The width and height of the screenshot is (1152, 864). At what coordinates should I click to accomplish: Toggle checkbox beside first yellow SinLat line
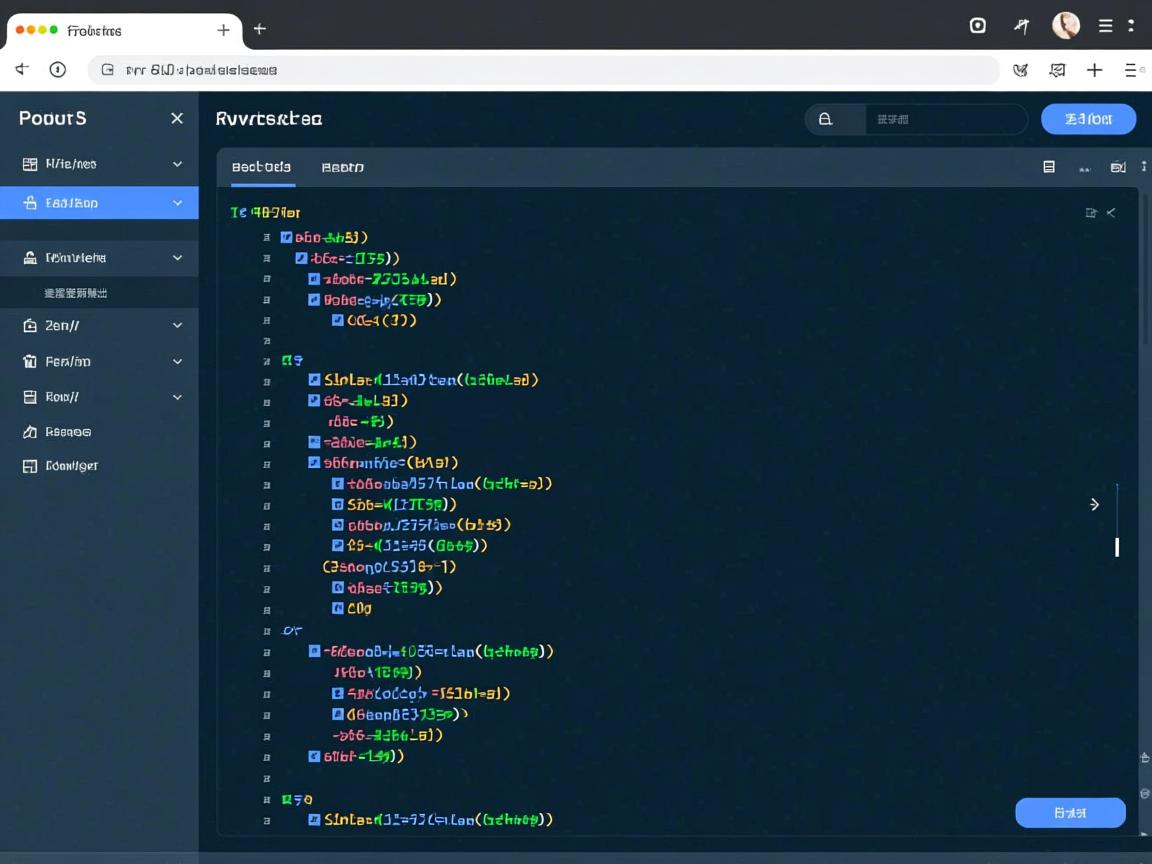(314, 380)
